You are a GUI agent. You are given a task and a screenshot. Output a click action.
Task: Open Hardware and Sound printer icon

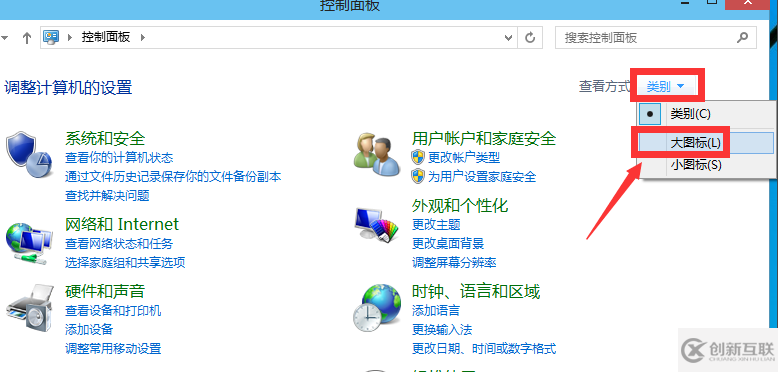coord(29,309)
